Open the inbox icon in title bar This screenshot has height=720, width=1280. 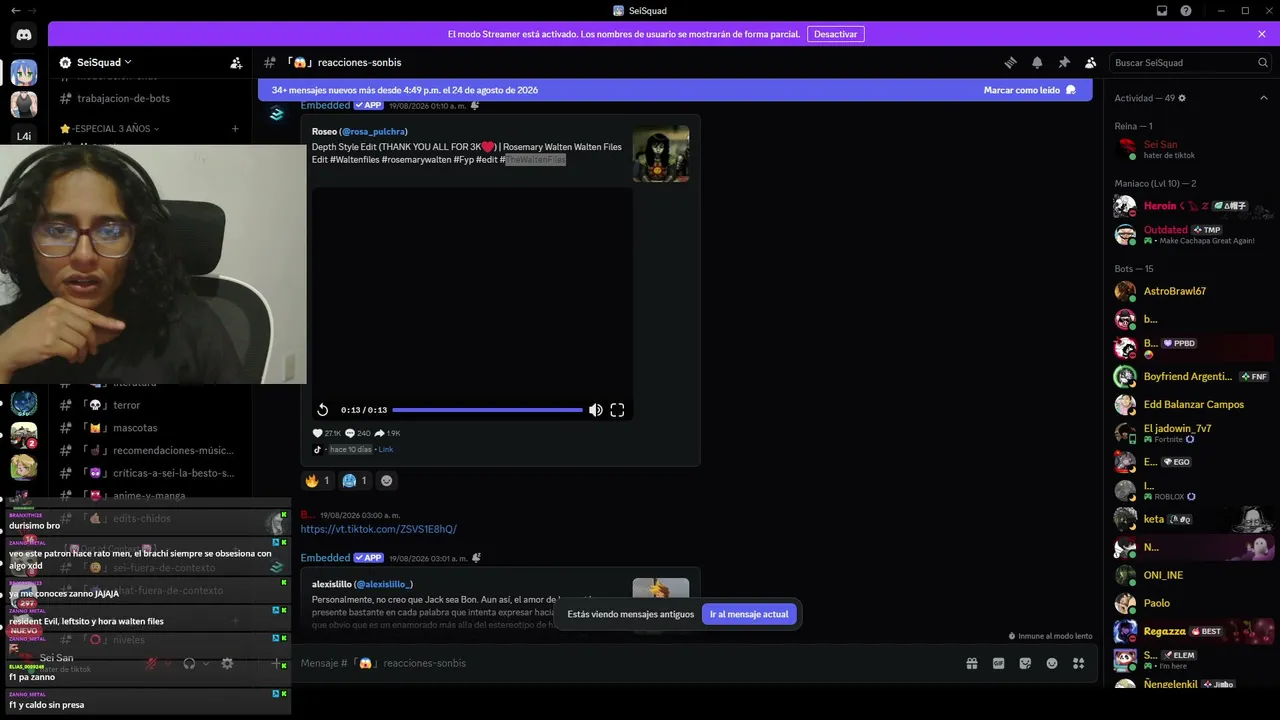pyautogui.click(x=1162, y=10)
